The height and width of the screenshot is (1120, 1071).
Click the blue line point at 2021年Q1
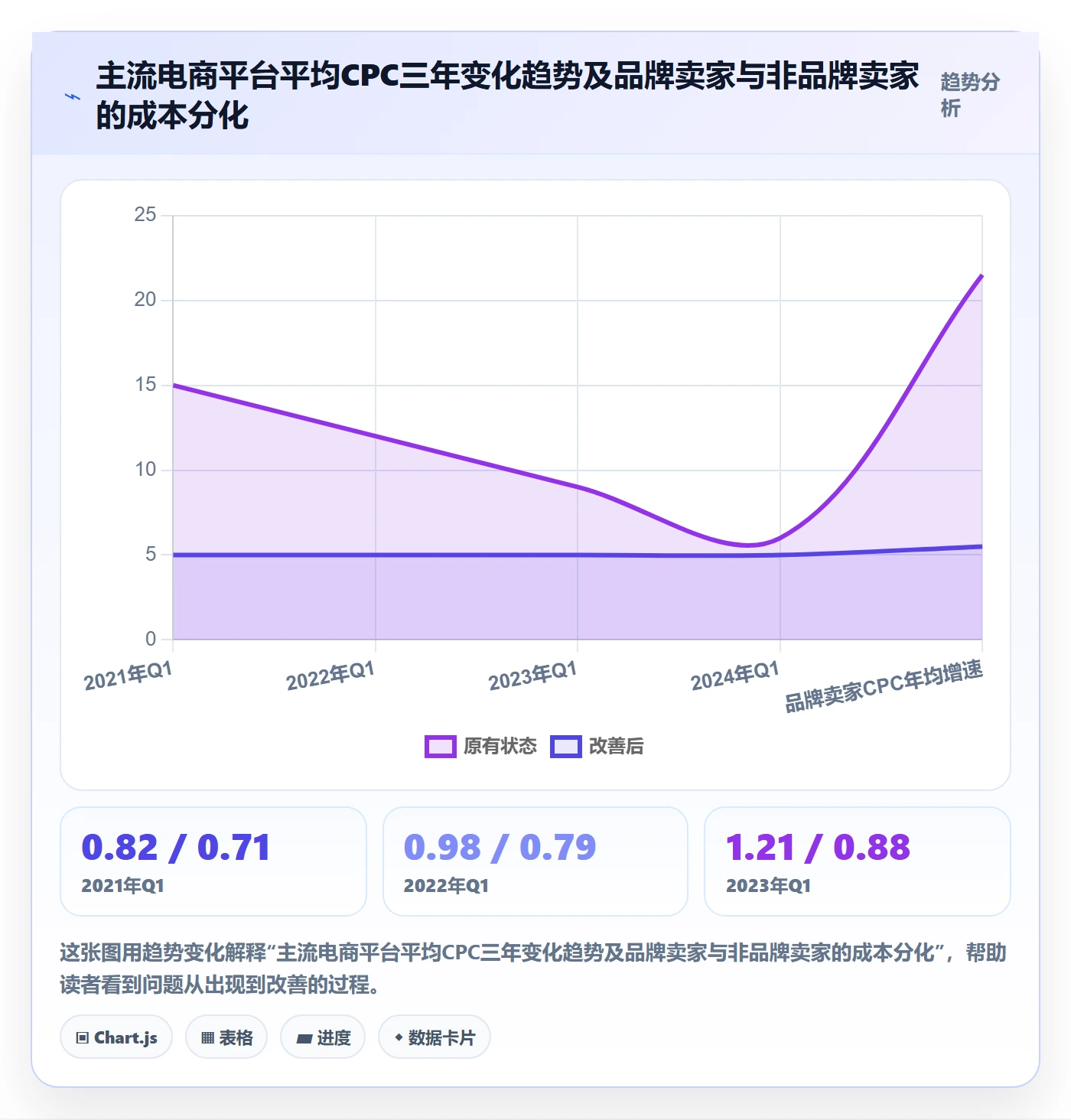174,555
